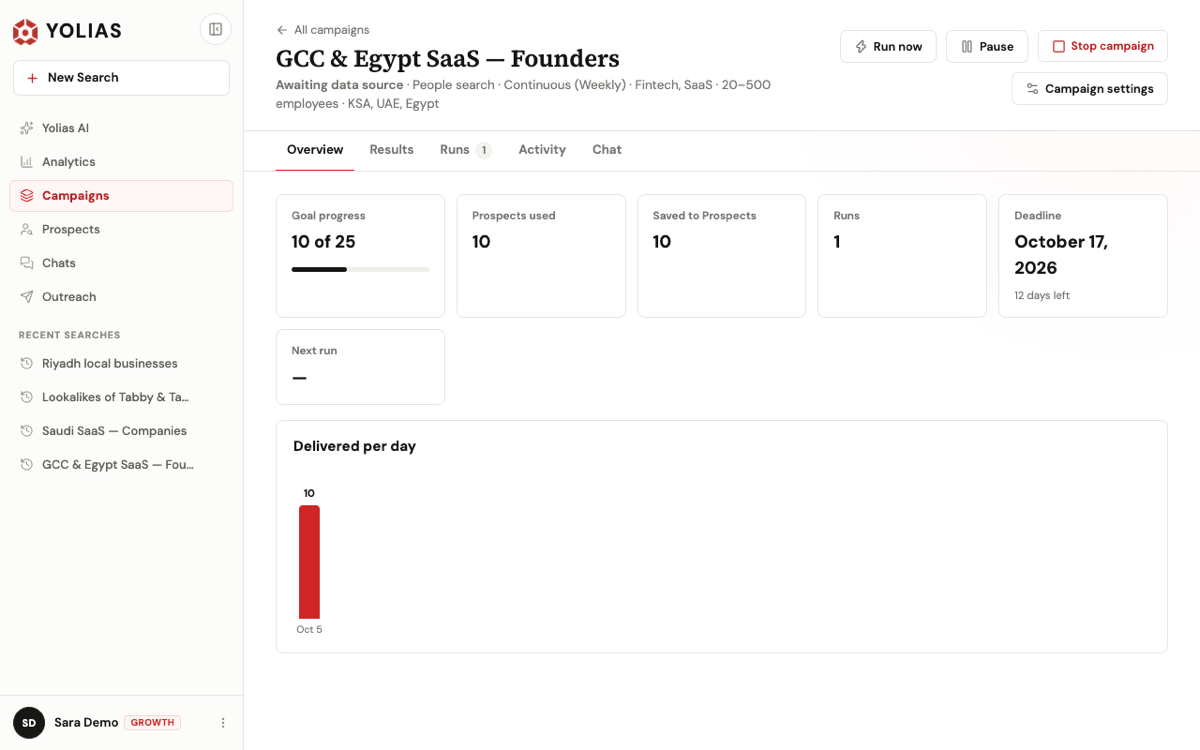Click the Analytics bar chart icon
The image size is (1200, 750).
pyautogui.click(x=27, y=162)
